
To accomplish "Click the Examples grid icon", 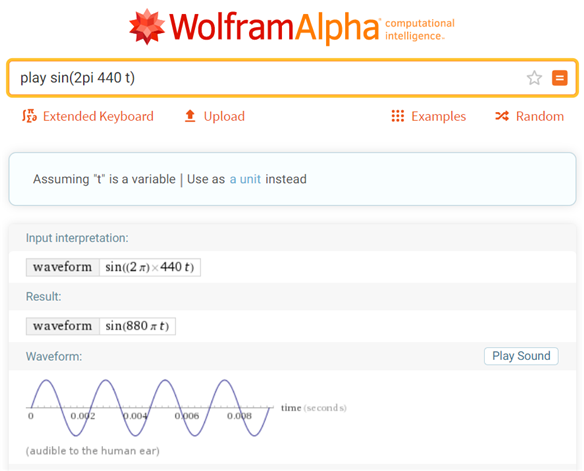I will click(397, 116).
